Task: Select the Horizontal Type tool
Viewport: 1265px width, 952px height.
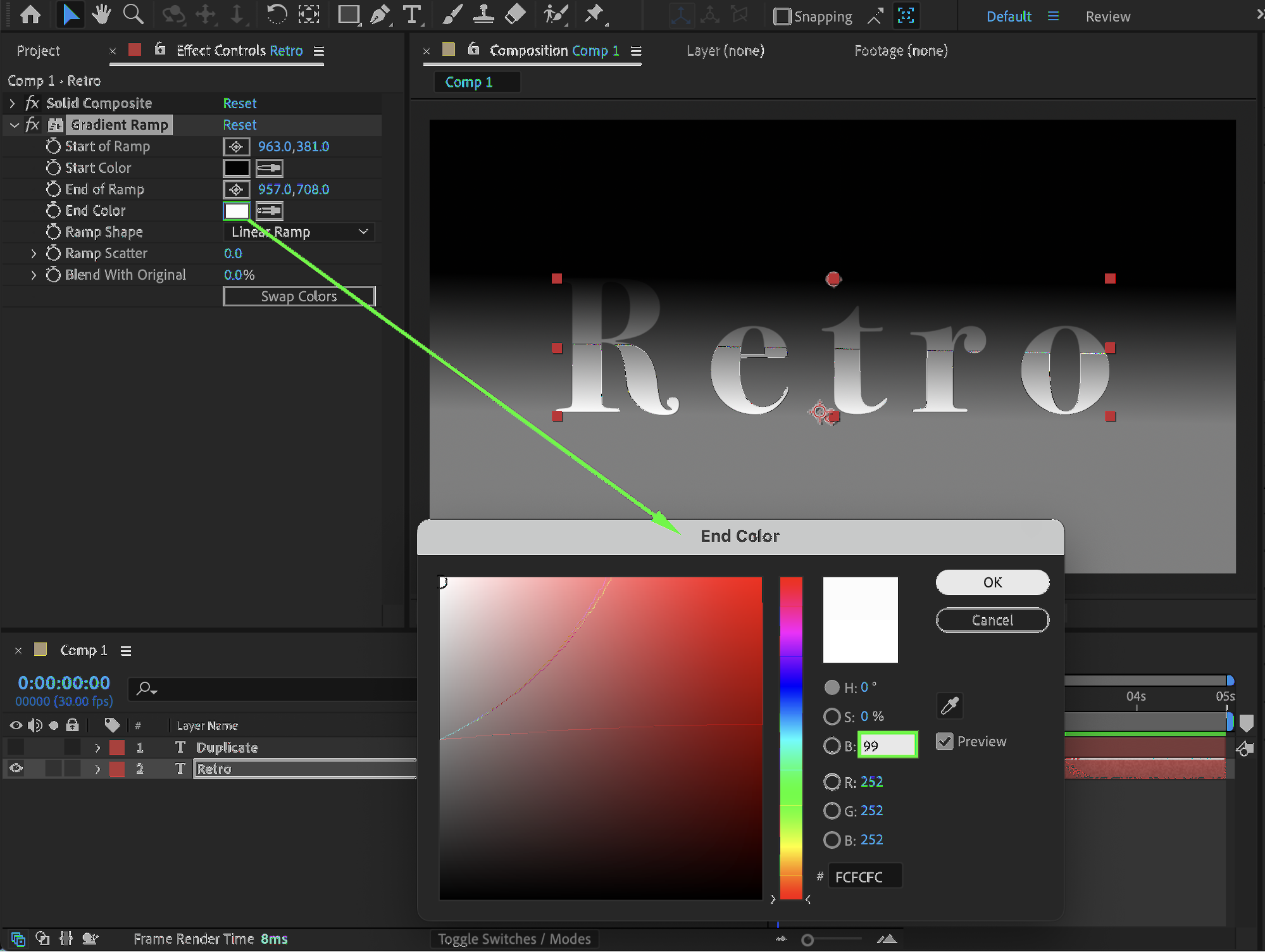Action: pos(412,15)
